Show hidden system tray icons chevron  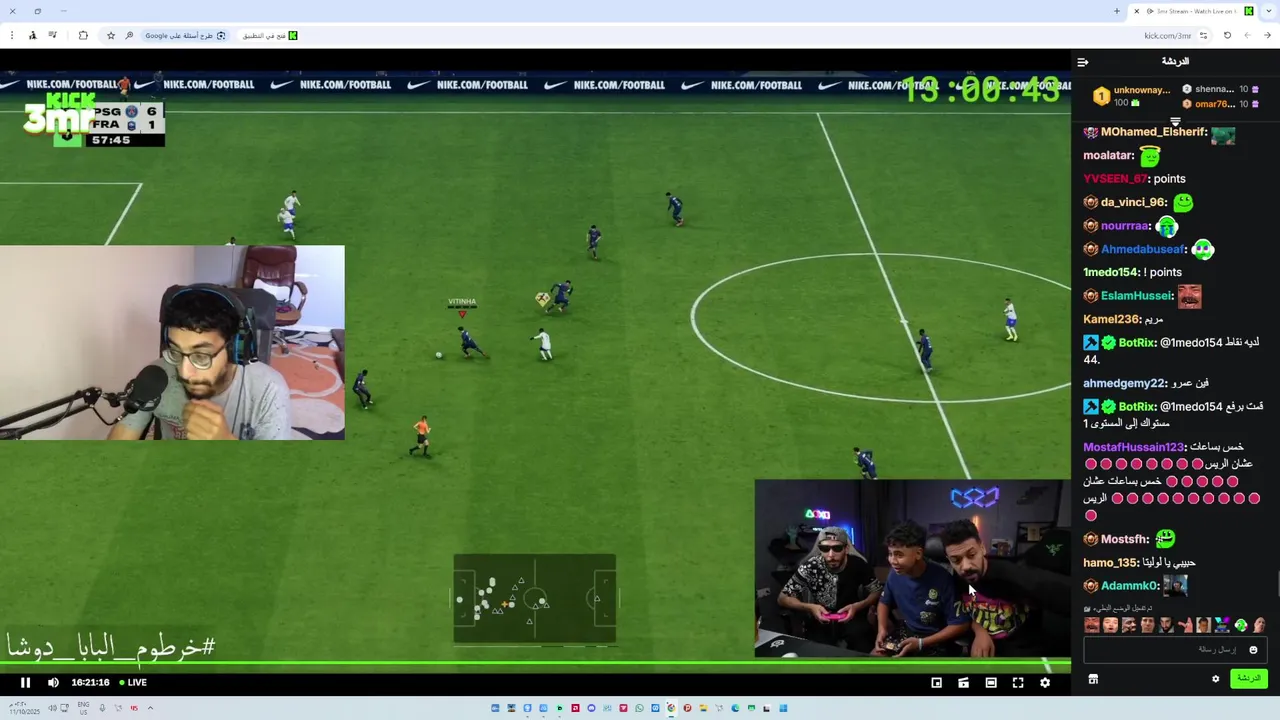coord(150,708)
